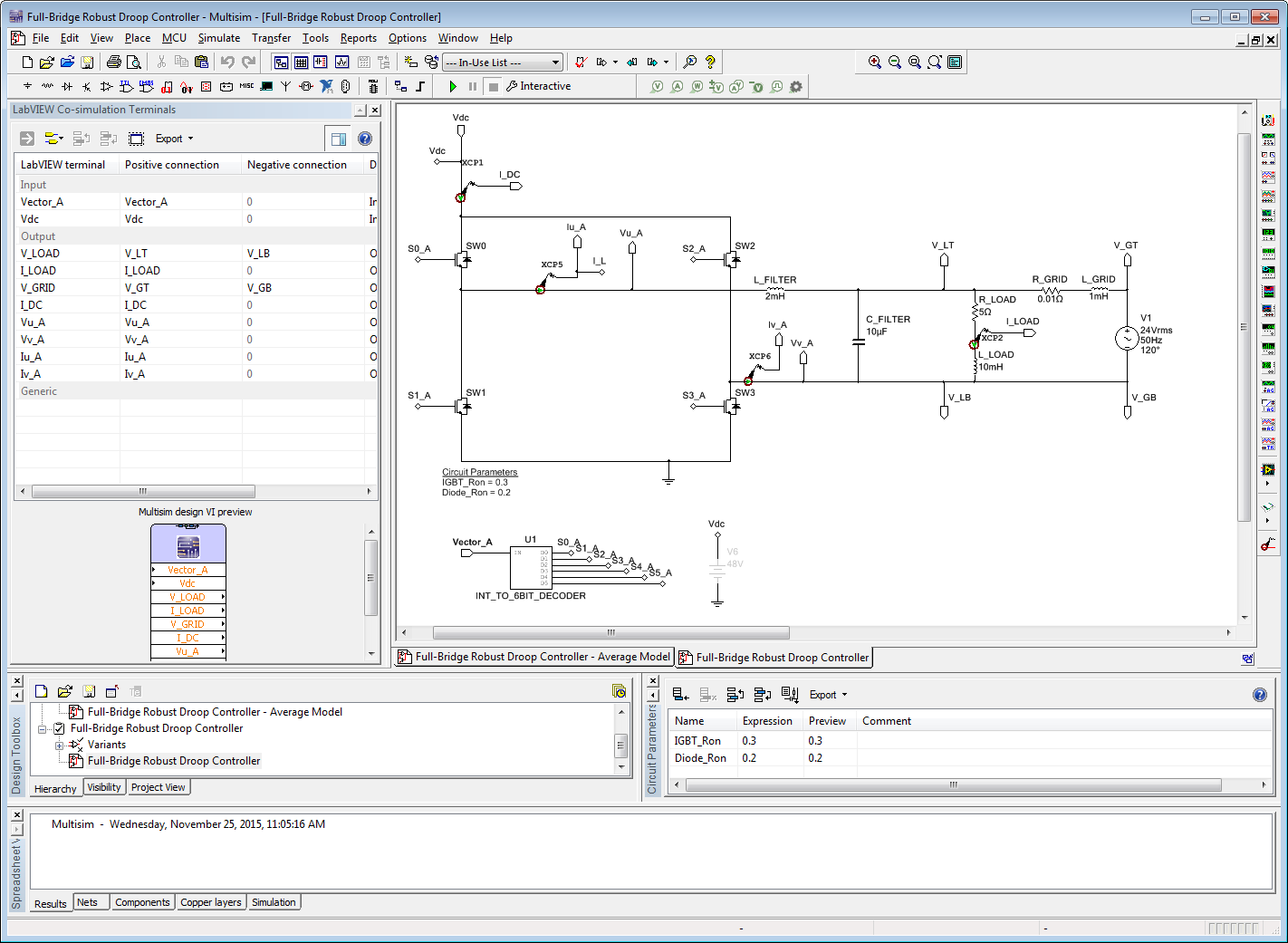
Task: Click the schematic's horizontal scrollbar thumb
Action: coord(611,633)
